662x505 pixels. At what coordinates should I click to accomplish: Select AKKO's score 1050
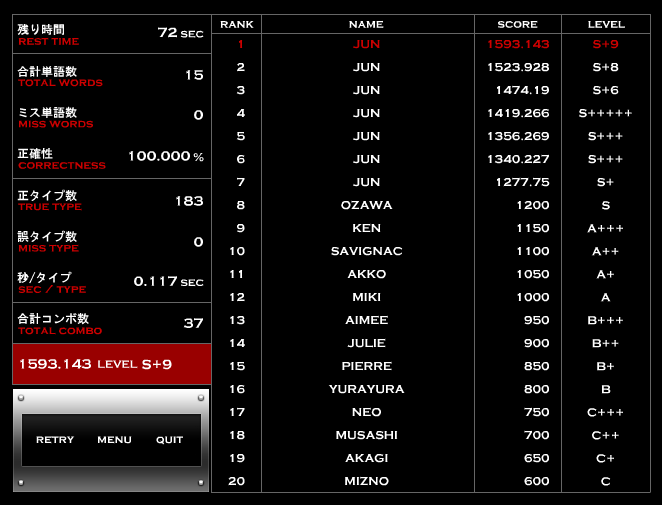533,274
